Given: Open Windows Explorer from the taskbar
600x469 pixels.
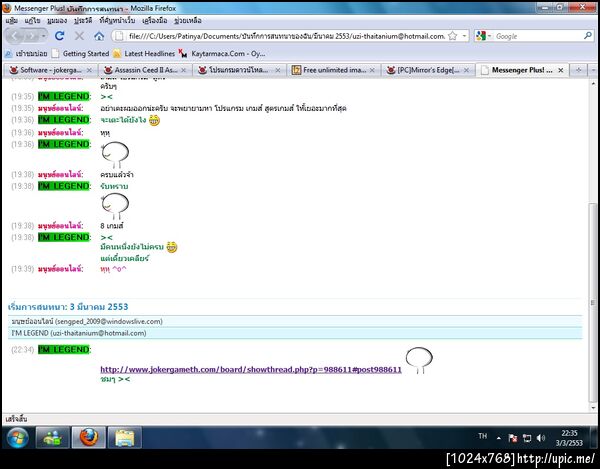Looking at the screenshot, I should pyautogui.click(x=124, y=437).
